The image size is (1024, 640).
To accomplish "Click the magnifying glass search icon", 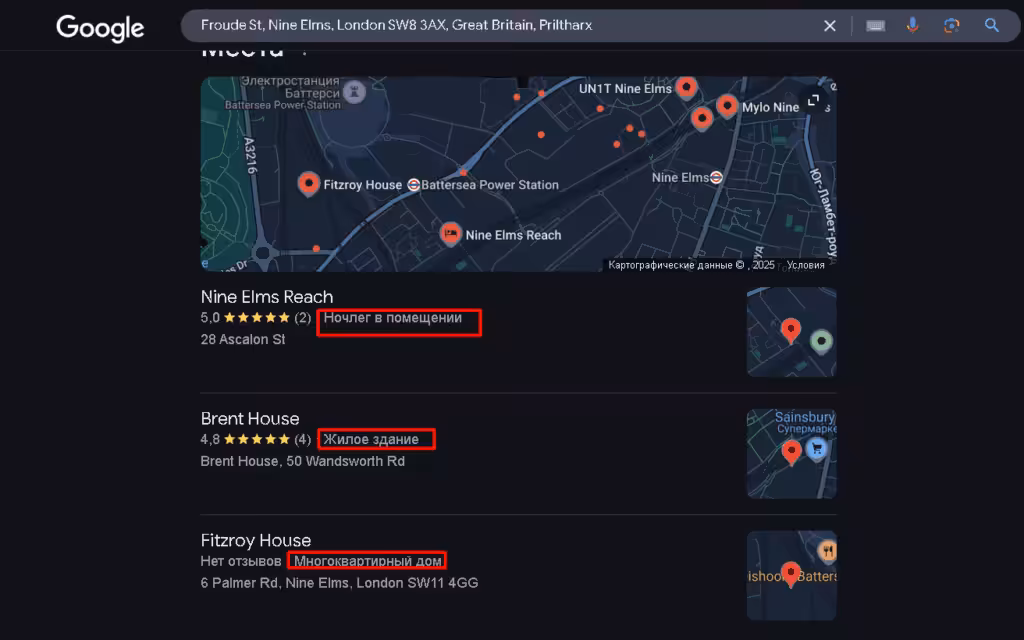I will (x=991, y=25).
